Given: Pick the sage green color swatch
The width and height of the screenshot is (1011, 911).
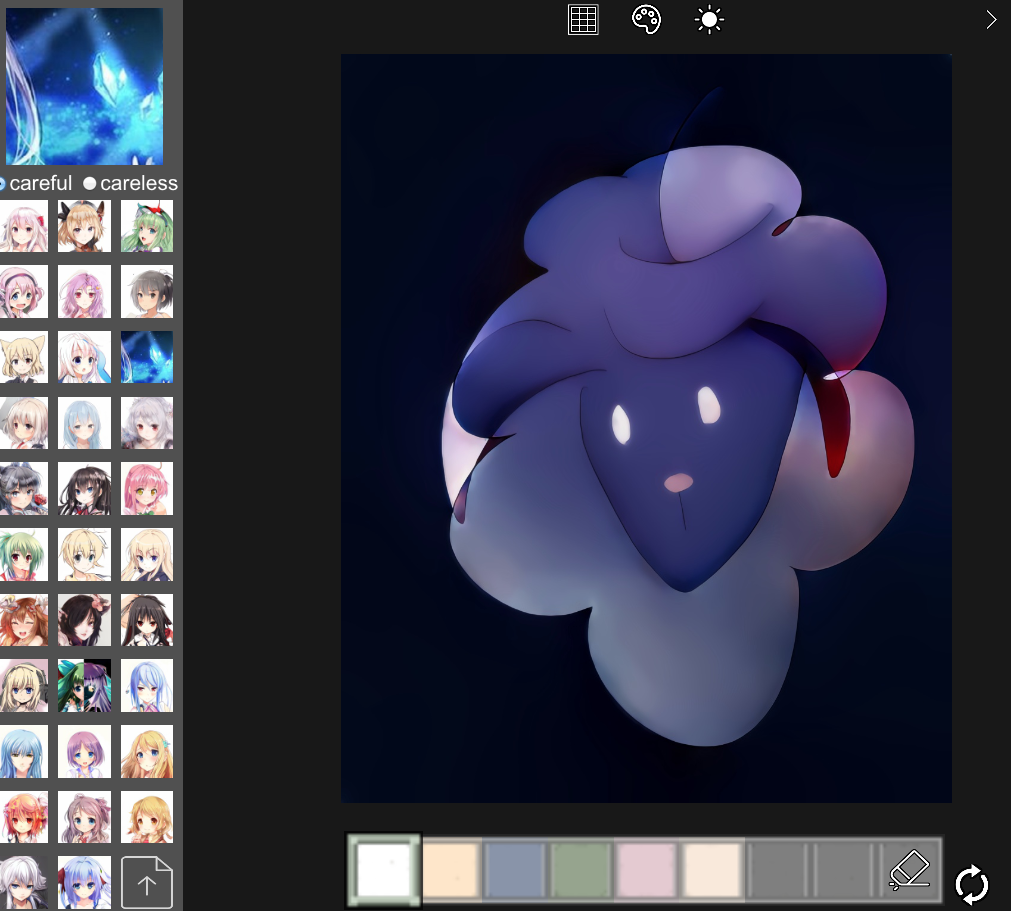Looking at the screenshot, I should click(580, 870).
